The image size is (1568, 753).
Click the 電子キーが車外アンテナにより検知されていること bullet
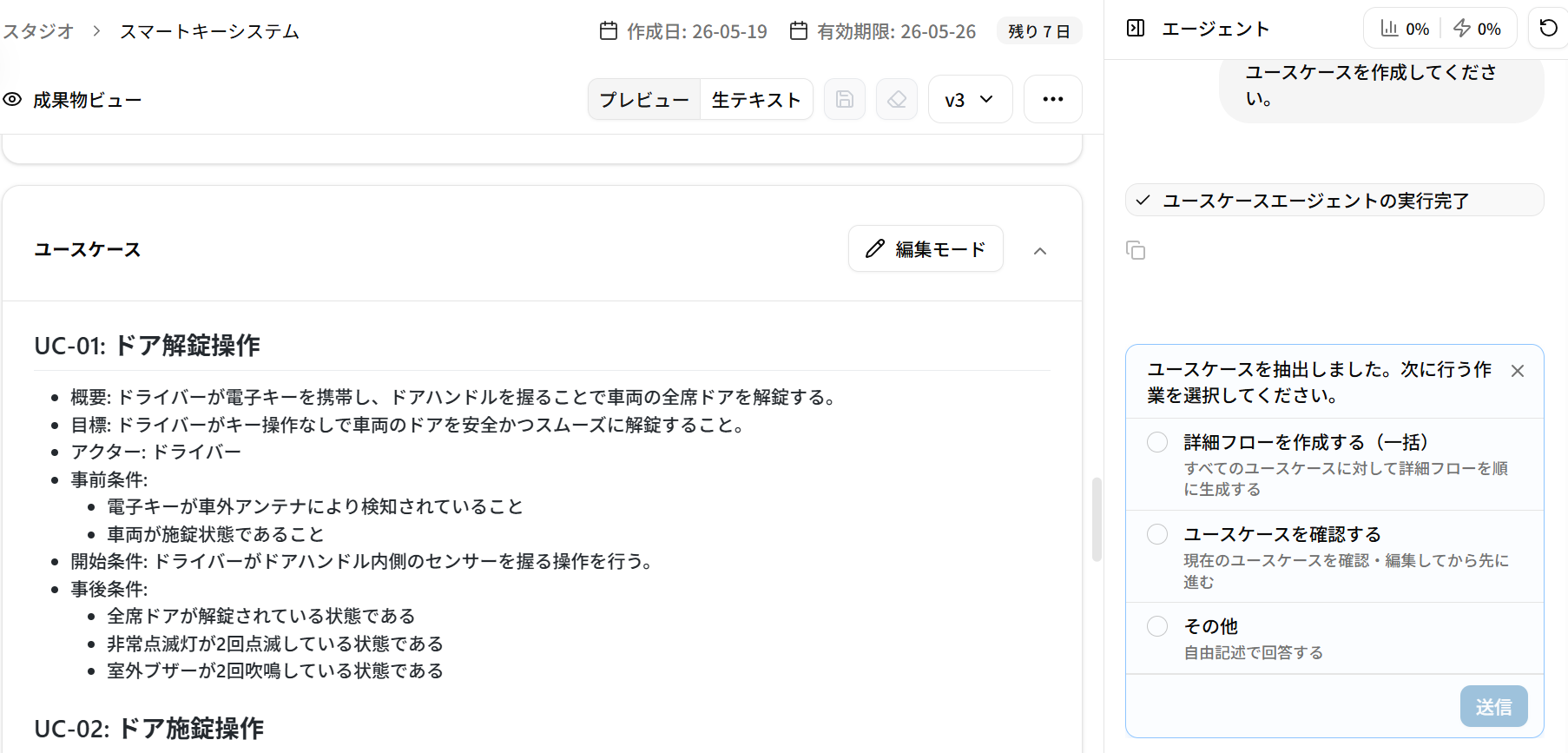[x=315, y=506]
